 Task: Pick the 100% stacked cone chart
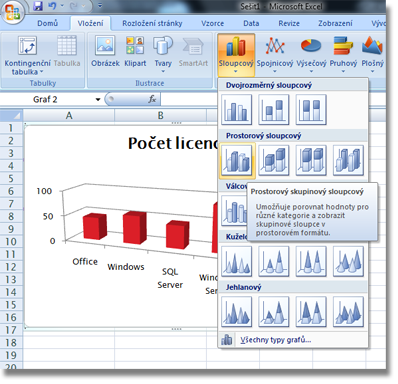coord(311,261)
